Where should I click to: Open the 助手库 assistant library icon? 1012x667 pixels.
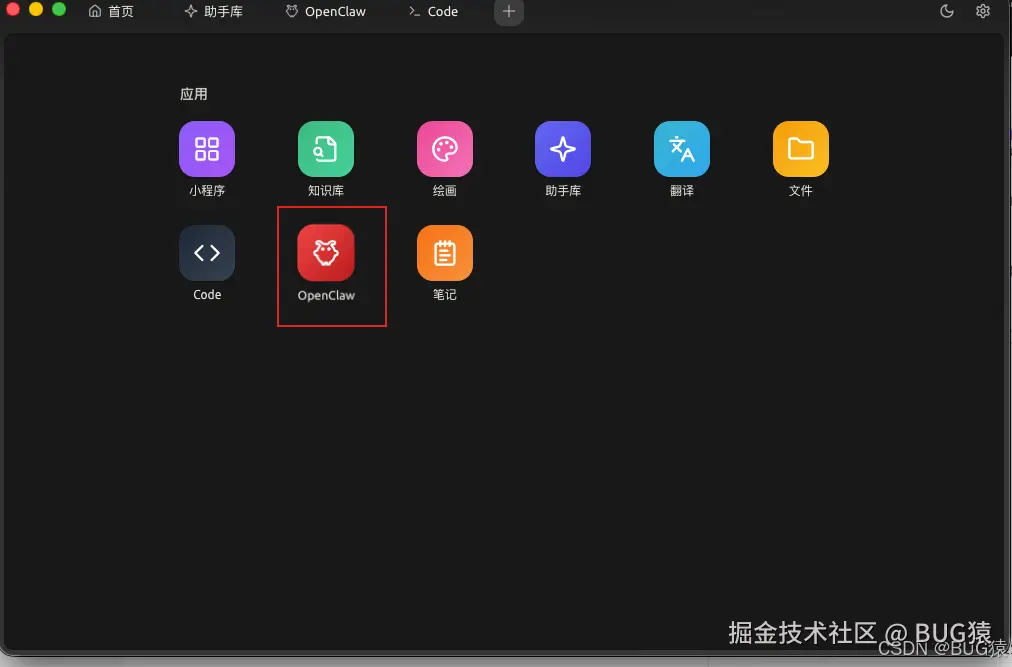[x=563, y=148]
